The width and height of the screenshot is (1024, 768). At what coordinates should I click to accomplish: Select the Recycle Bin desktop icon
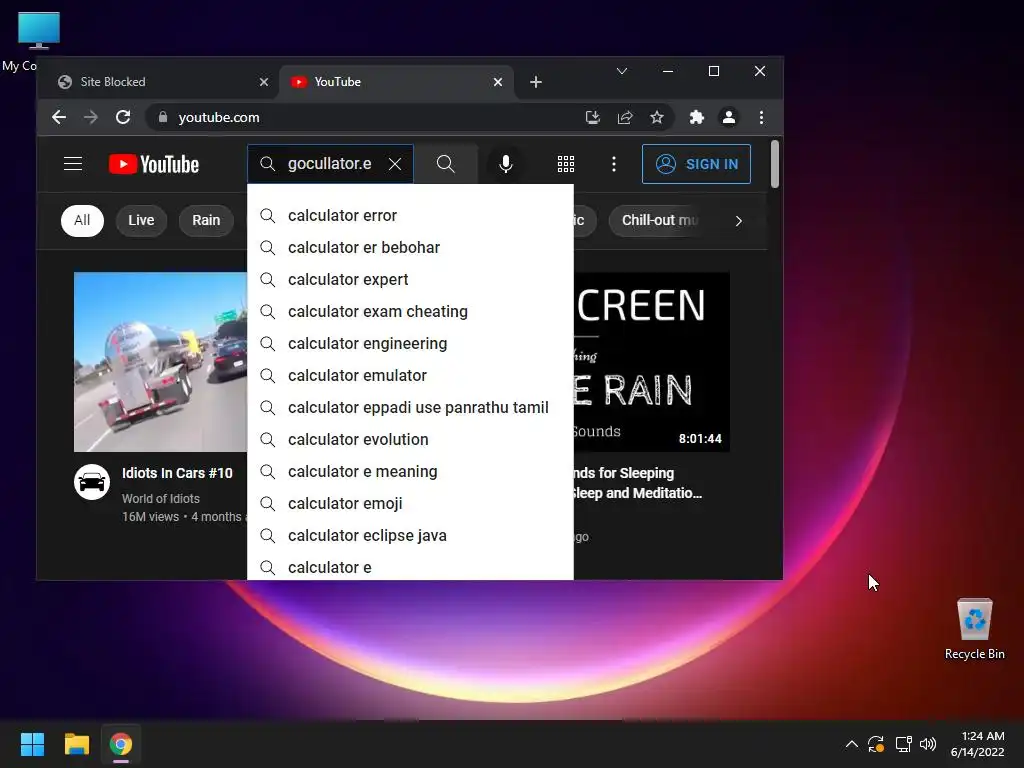point(974,629)
